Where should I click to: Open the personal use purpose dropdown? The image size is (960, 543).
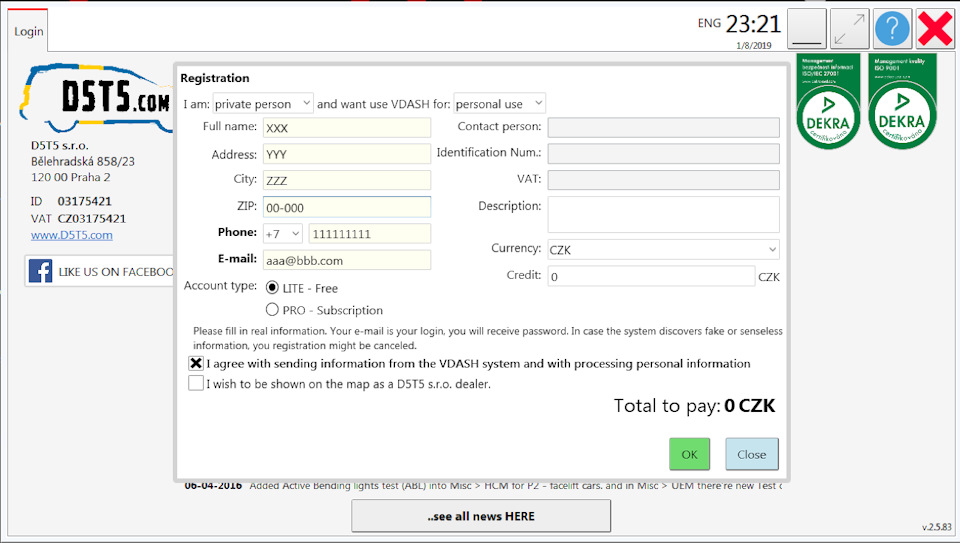tap(499, 103)
